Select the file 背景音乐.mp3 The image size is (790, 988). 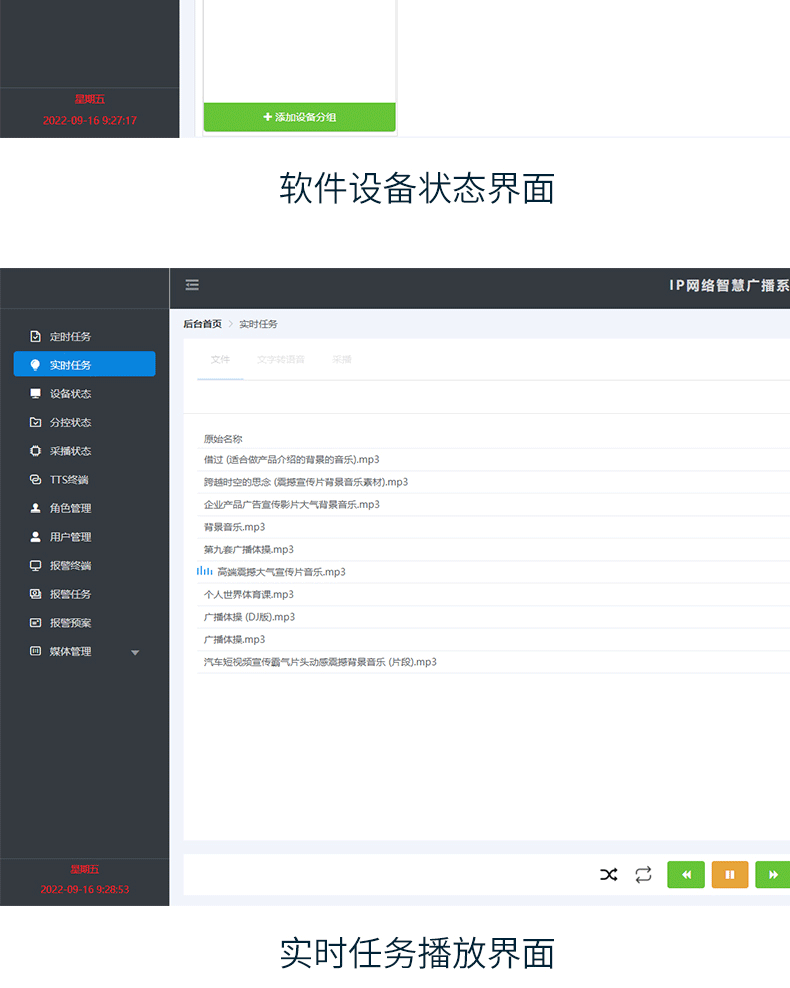235,527
